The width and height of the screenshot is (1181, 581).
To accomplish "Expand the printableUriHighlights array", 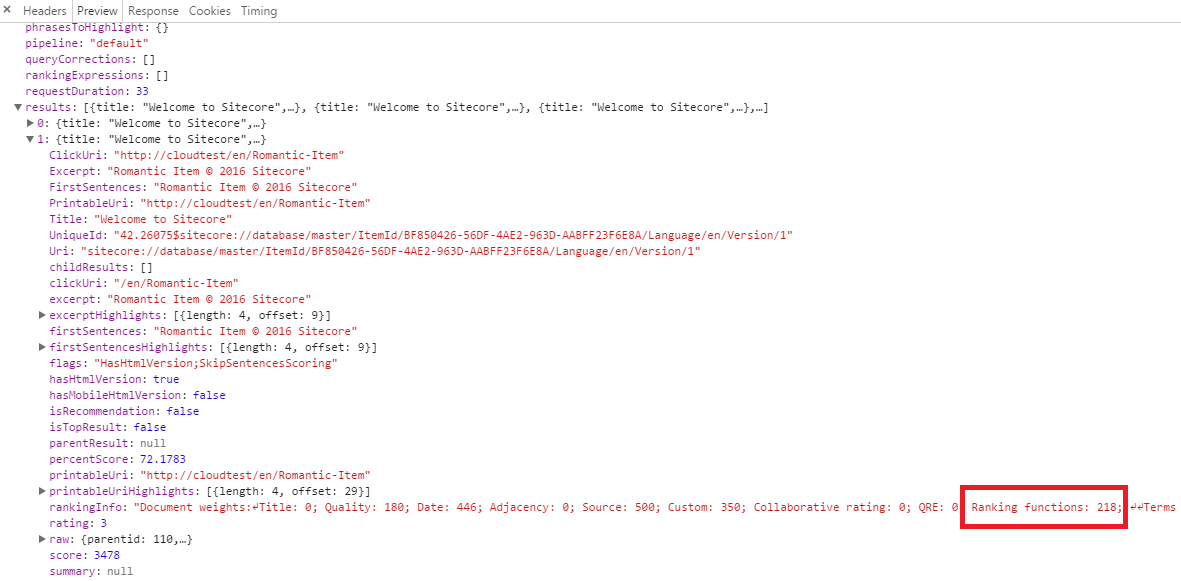I will [x=42, y=491].
